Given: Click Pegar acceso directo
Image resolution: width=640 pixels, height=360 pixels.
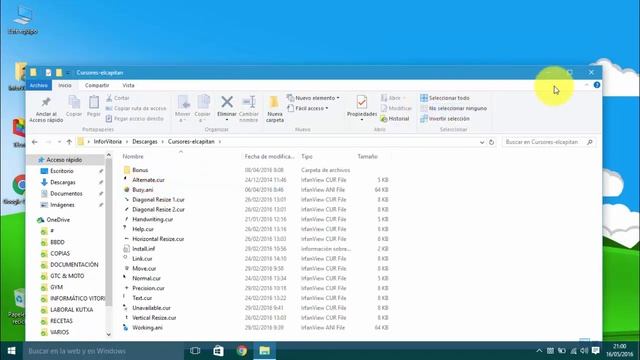Looking at the screenshot, I should pos(135,118).
